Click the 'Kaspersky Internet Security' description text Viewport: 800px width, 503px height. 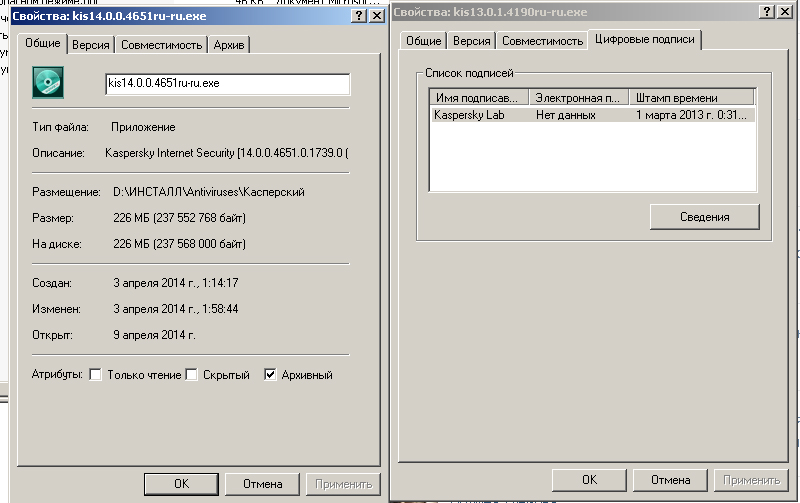tap(227, 153)
